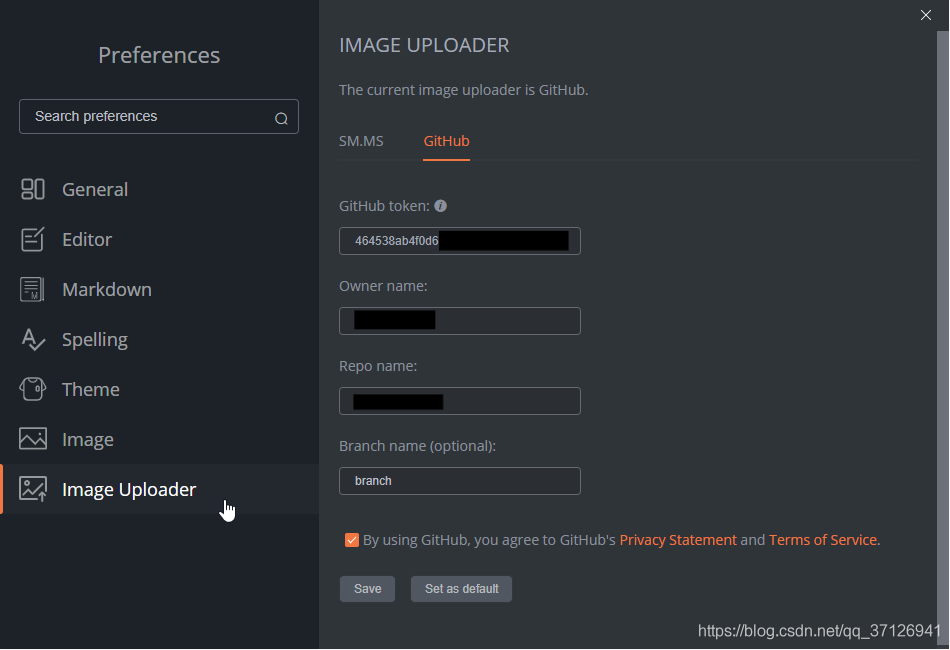Open Spelling preferences section
The height and width of the screenshot is (650, 950).
[95, 339]
